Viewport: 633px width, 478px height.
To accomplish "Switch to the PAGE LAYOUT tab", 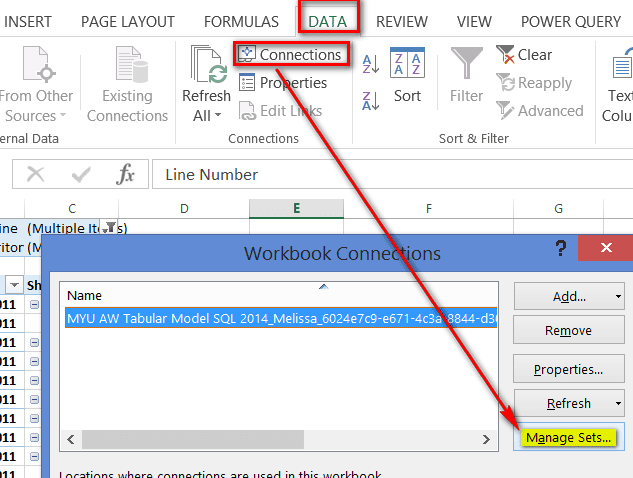I will point(128,21).
